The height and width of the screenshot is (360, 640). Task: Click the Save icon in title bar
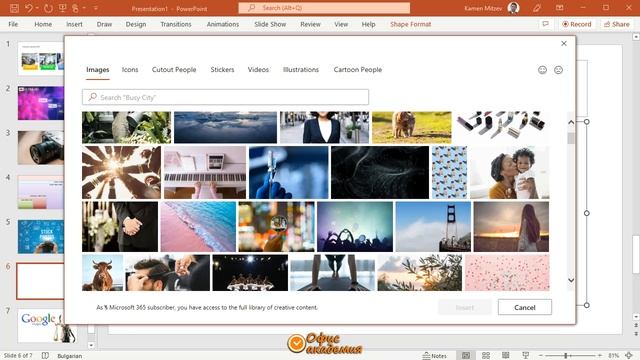tap(14, 8)
